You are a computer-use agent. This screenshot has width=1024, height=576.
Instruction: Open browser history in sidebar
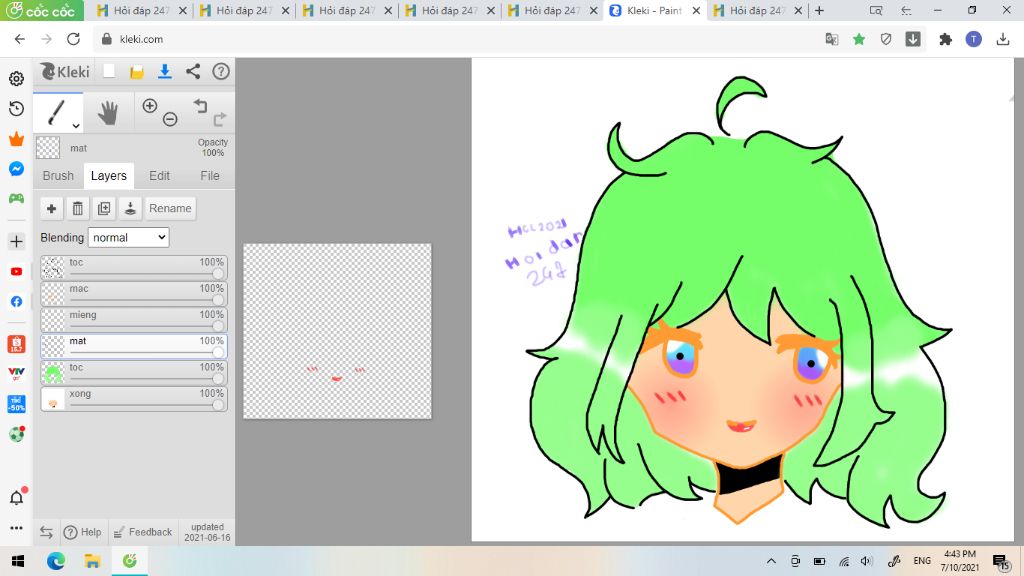pyautogui.click(x=16, y=108)
